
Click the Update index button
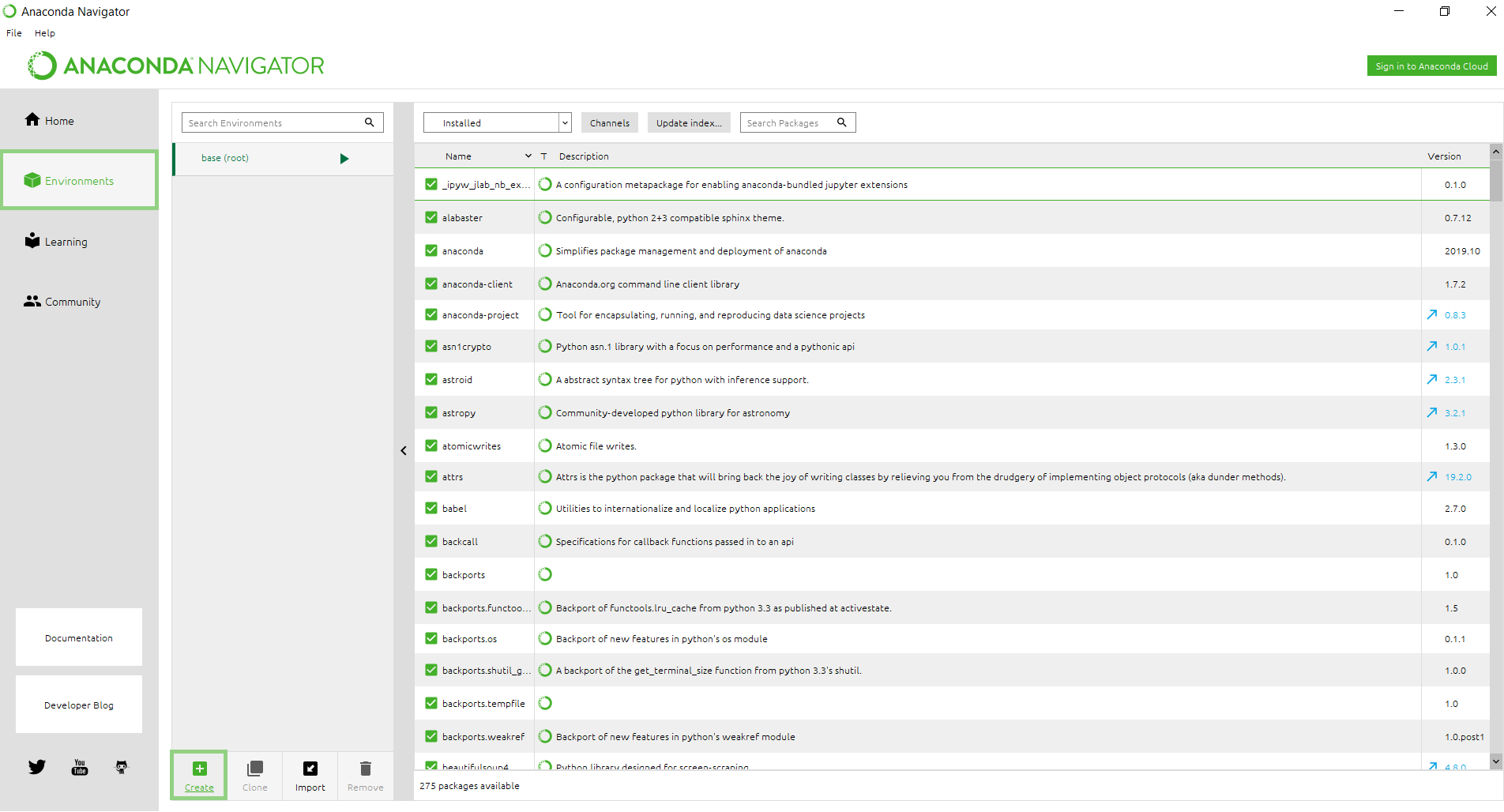click(x=689, y=122)
